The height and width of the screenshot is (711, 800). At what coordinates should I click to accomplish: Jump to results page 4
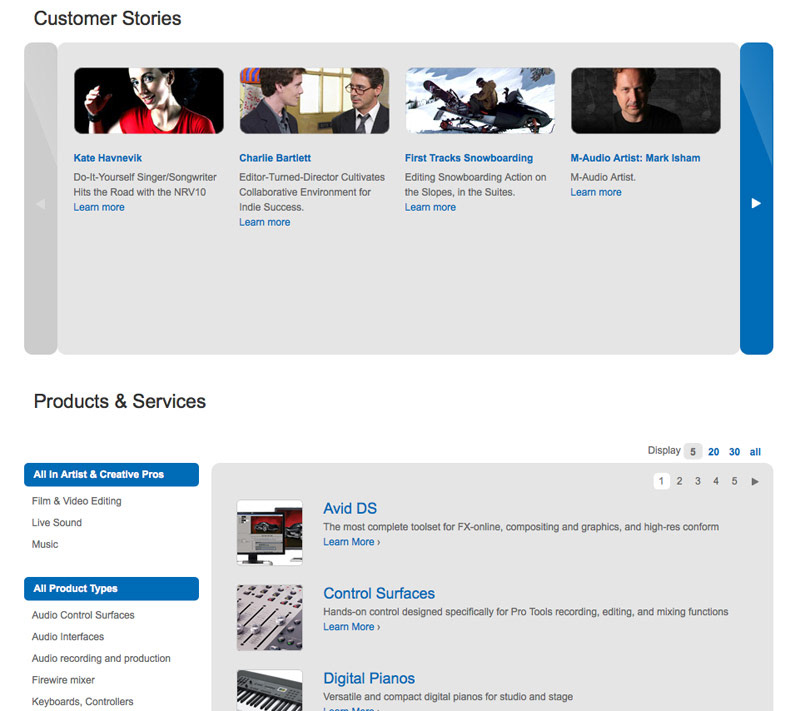pos(716,481)
